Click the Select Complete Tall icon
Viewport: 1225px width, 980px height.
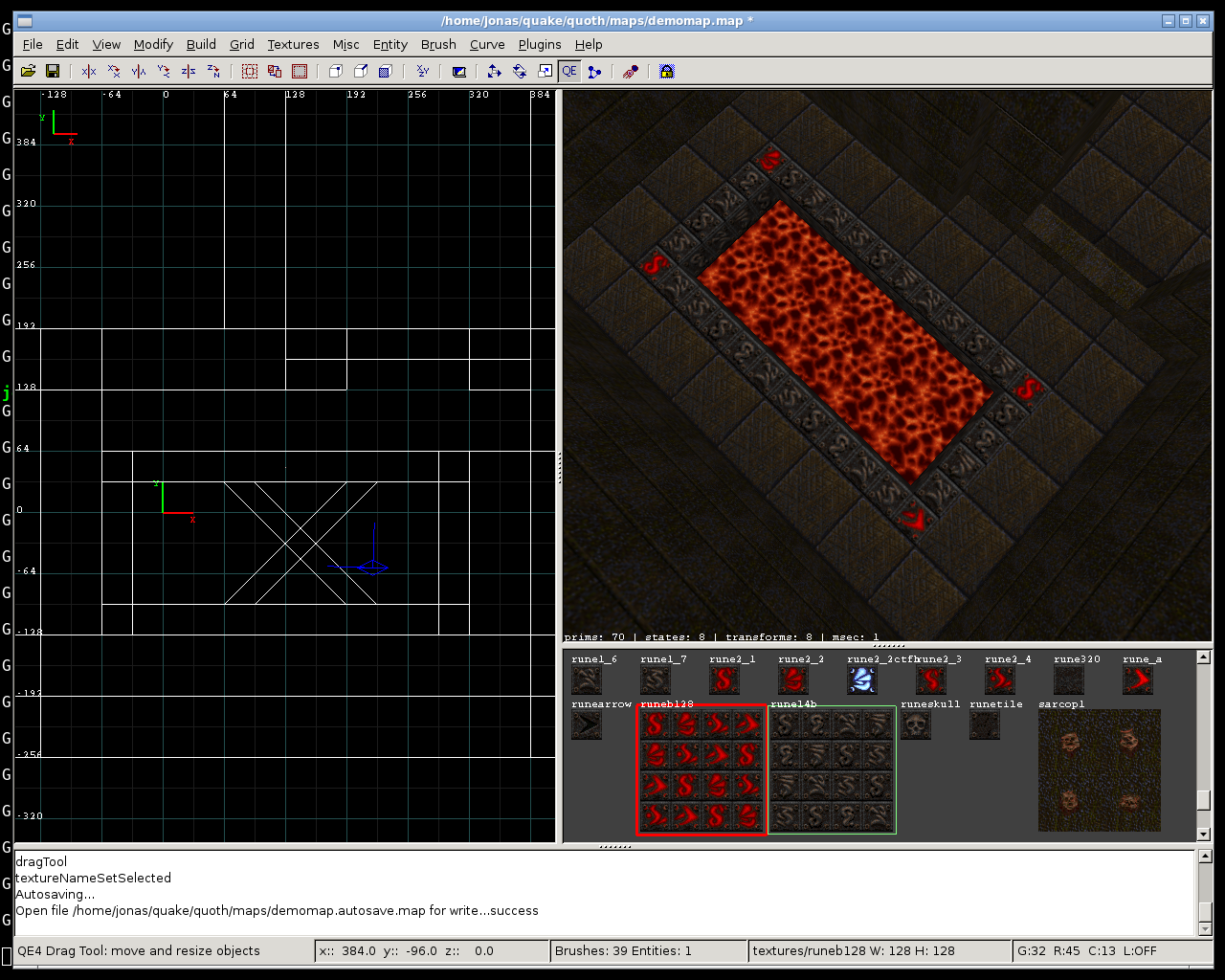point(250,71)
